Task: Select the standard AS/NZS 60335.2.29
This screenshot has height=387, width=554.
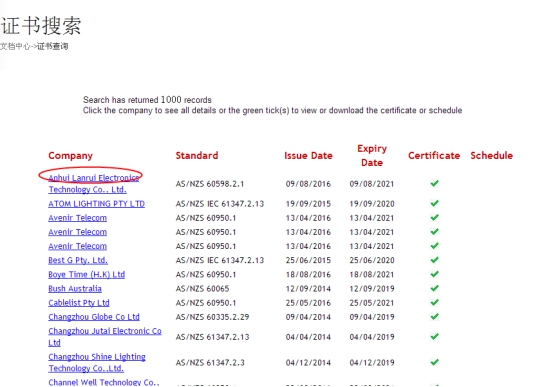Action: pyautogui.click(x=212, y=317)
